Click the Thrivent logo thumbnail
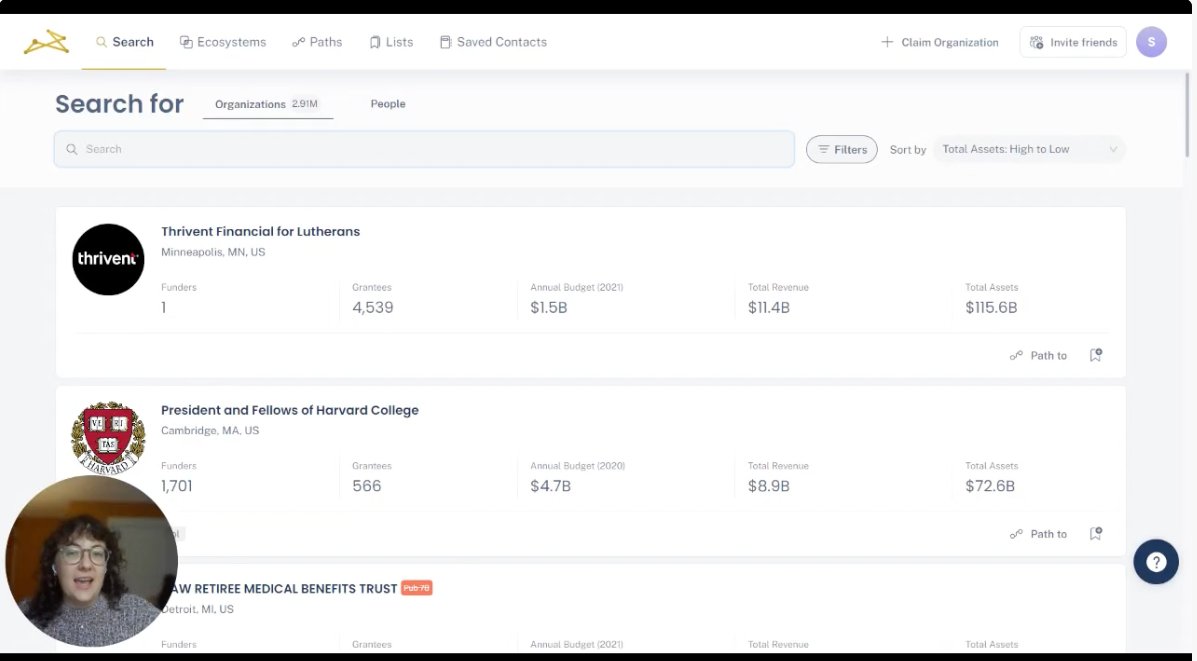 point(108,260)
